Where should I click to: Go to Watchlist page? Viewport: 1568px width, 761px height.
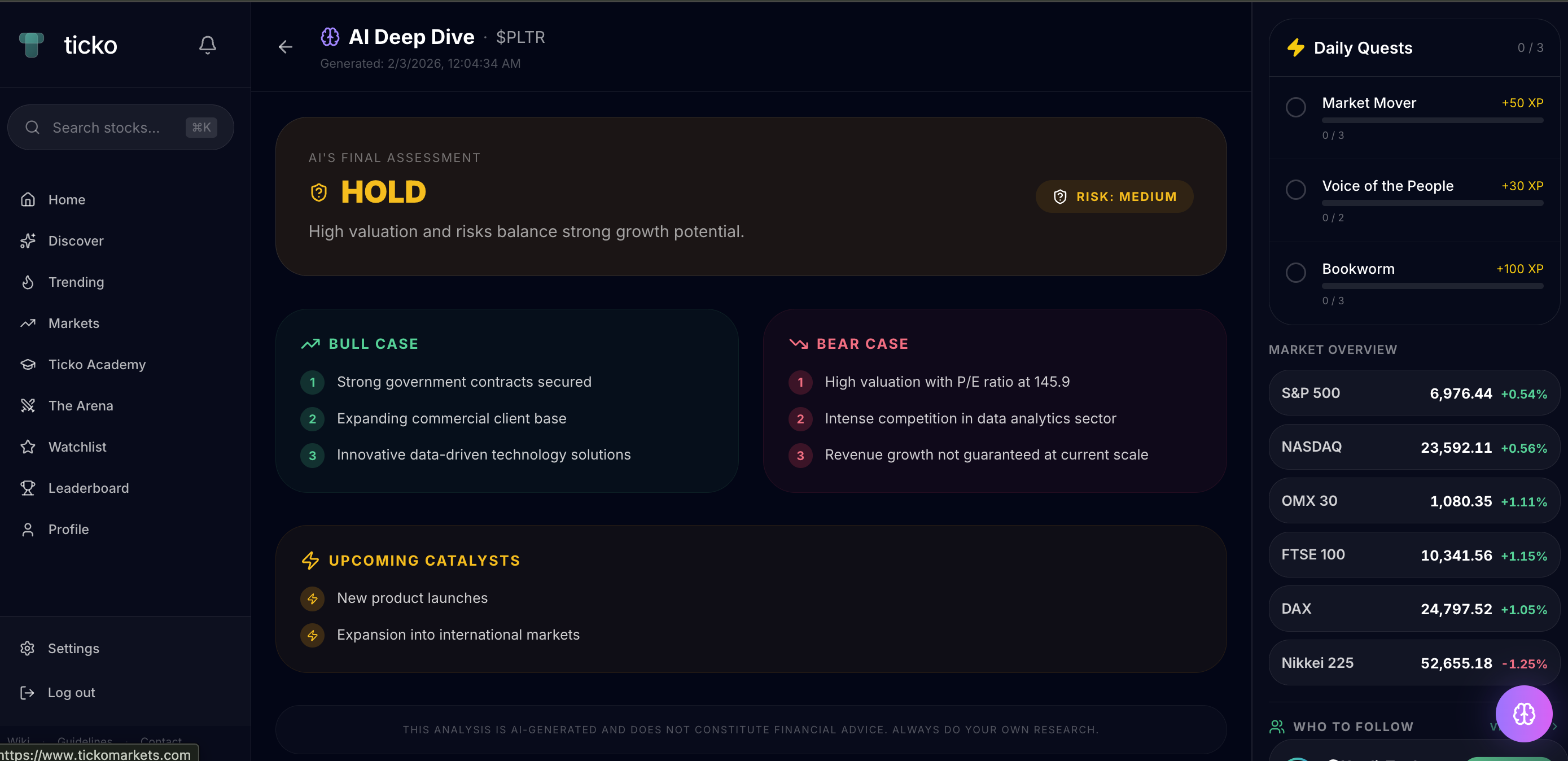[x=77, y=447]
